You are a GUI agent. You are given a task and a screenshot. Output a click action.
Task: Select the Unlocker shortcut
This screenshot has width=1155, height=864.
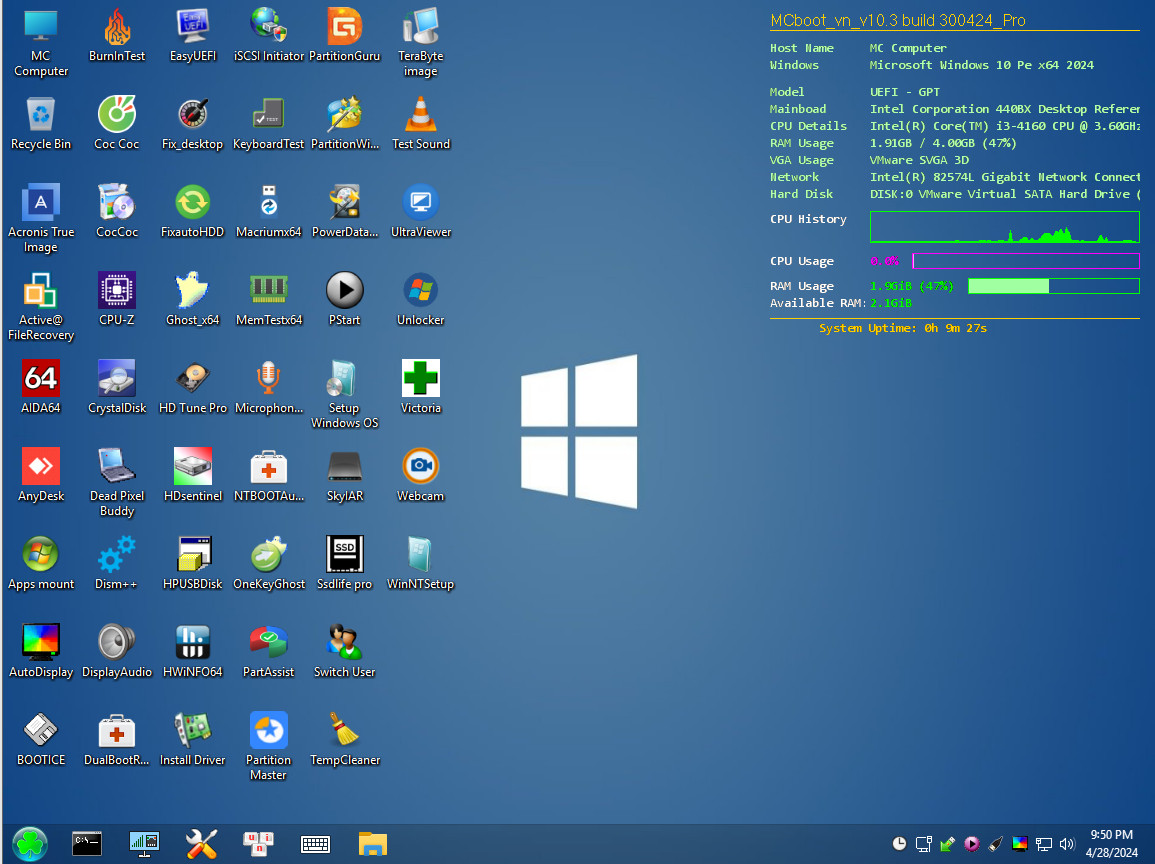coord(421,298)
